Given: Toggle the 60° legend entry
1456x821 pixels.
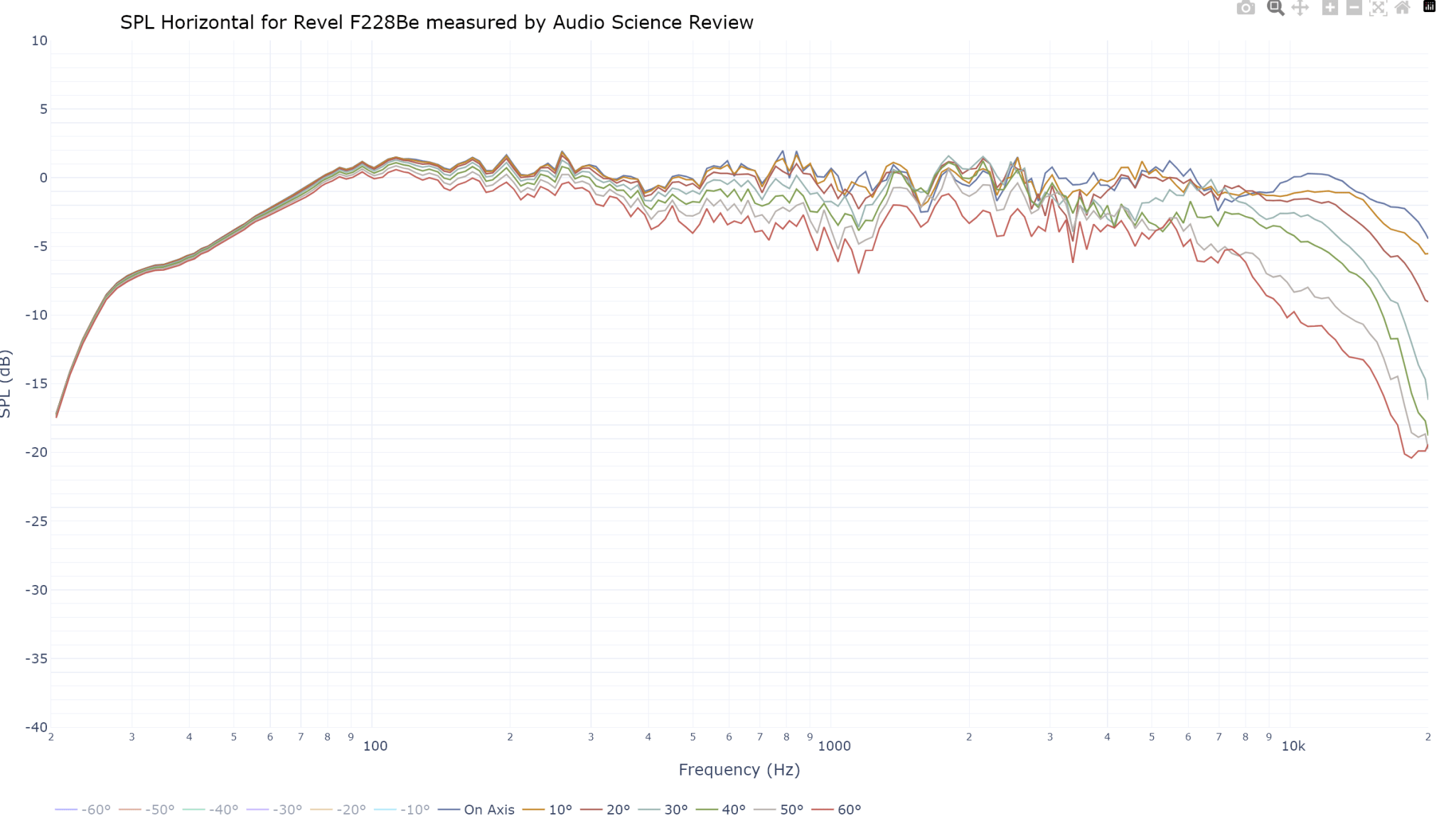Looking at the screenshot, I should [837, 810].
